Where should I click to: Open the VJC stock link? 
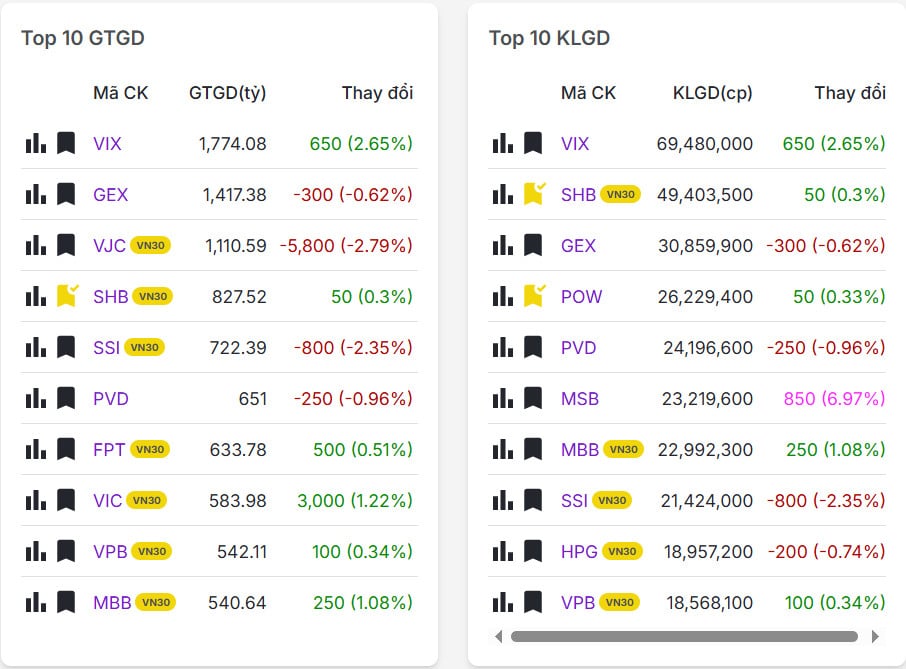click(109, 246)
